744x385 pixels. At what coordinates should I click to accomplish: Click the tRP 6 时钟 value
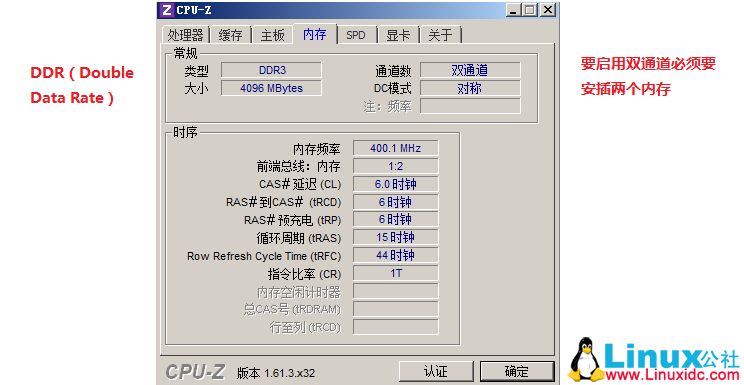pos(395,220)
